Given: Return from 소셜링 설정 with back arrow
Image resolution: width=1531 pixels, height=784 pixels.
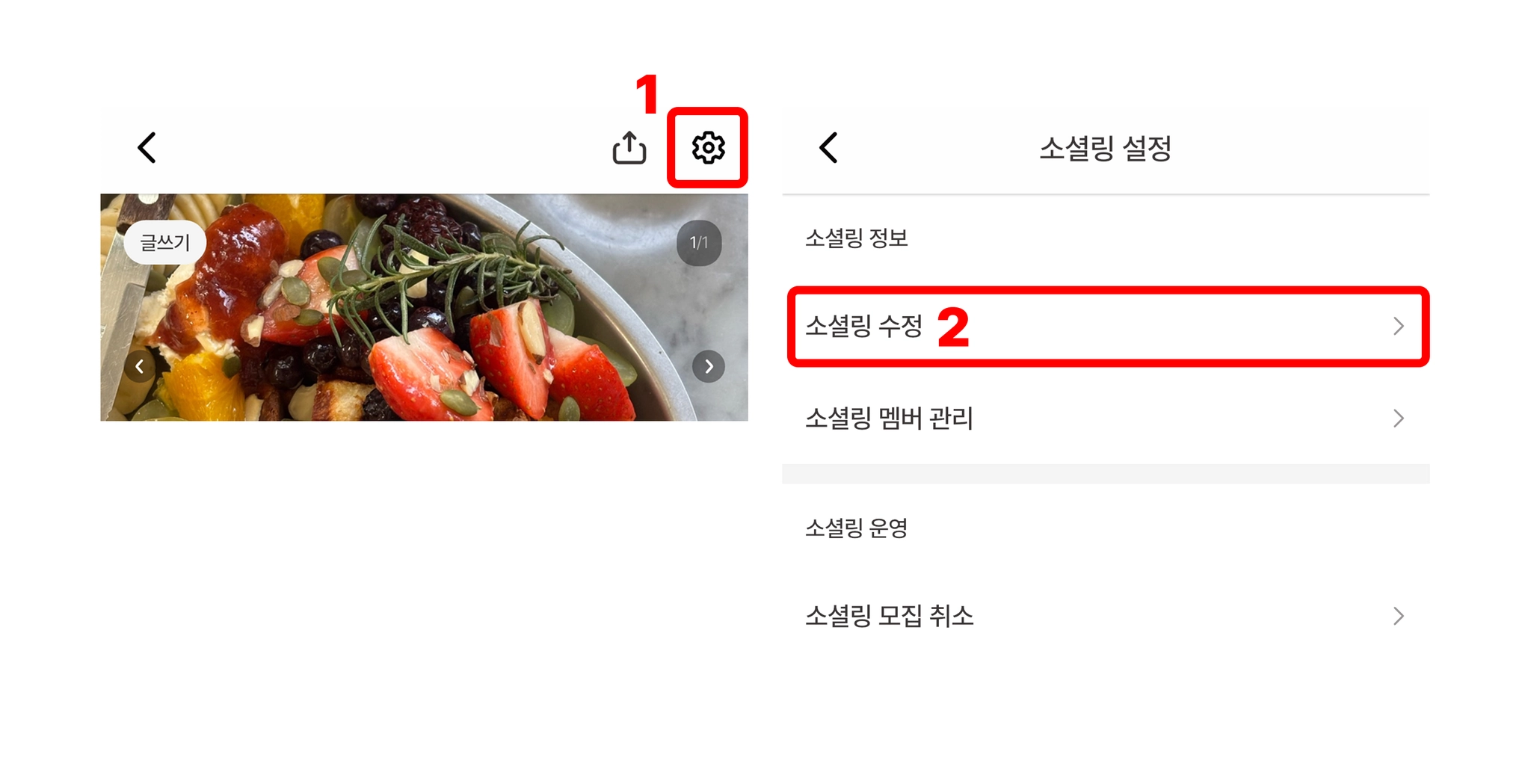Looking at the screenshot, I should click(x=828, y=148).
